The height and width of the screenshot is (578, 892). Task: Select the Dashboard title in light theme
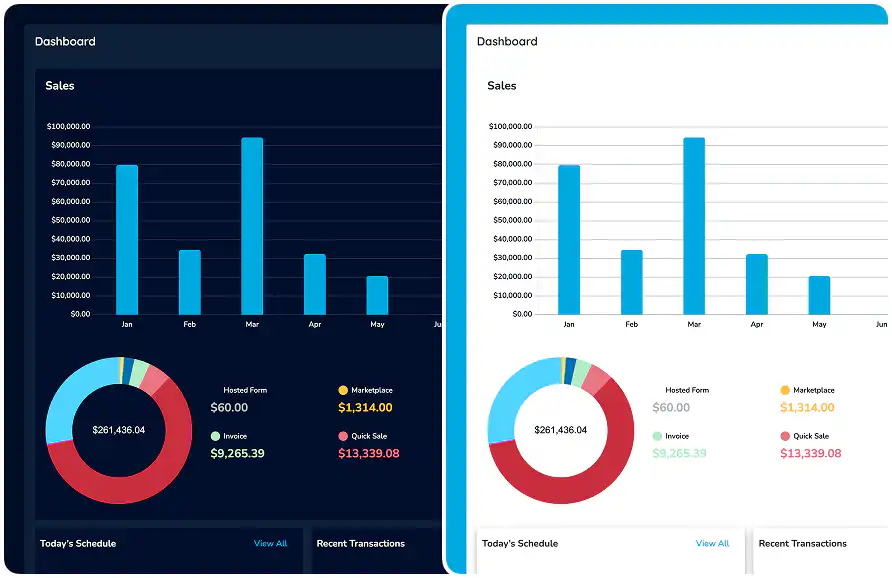508,41
